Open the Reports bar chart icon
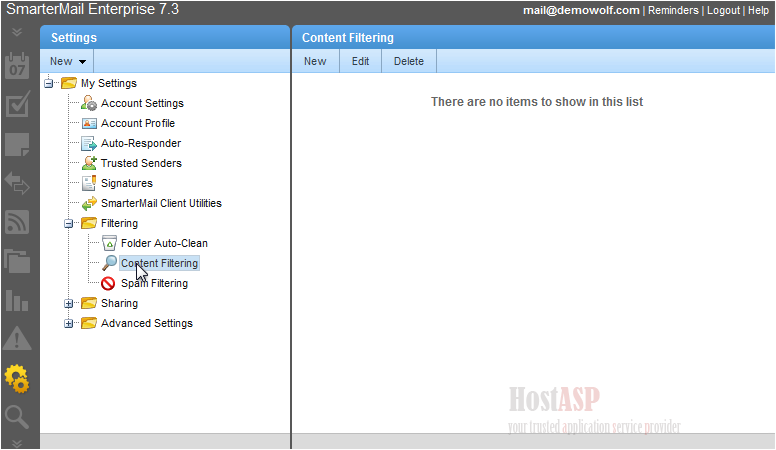776x450 pixels. 17,300
